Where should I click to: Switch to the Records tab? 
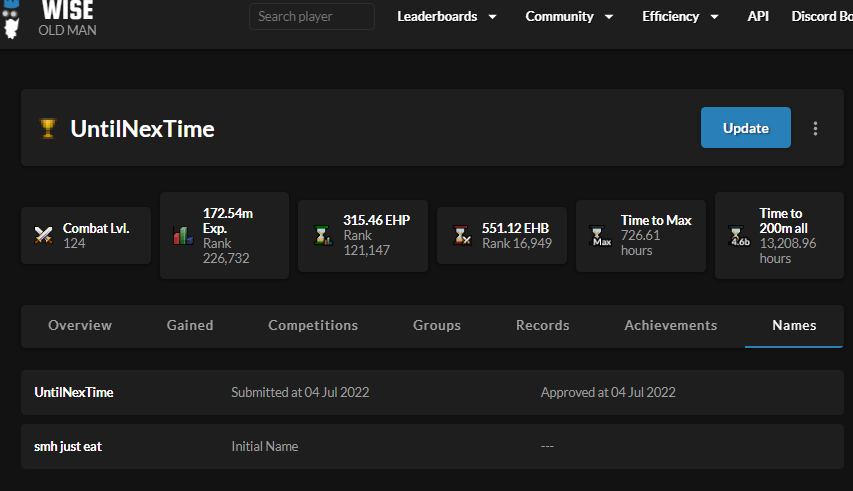pos(542,325)
